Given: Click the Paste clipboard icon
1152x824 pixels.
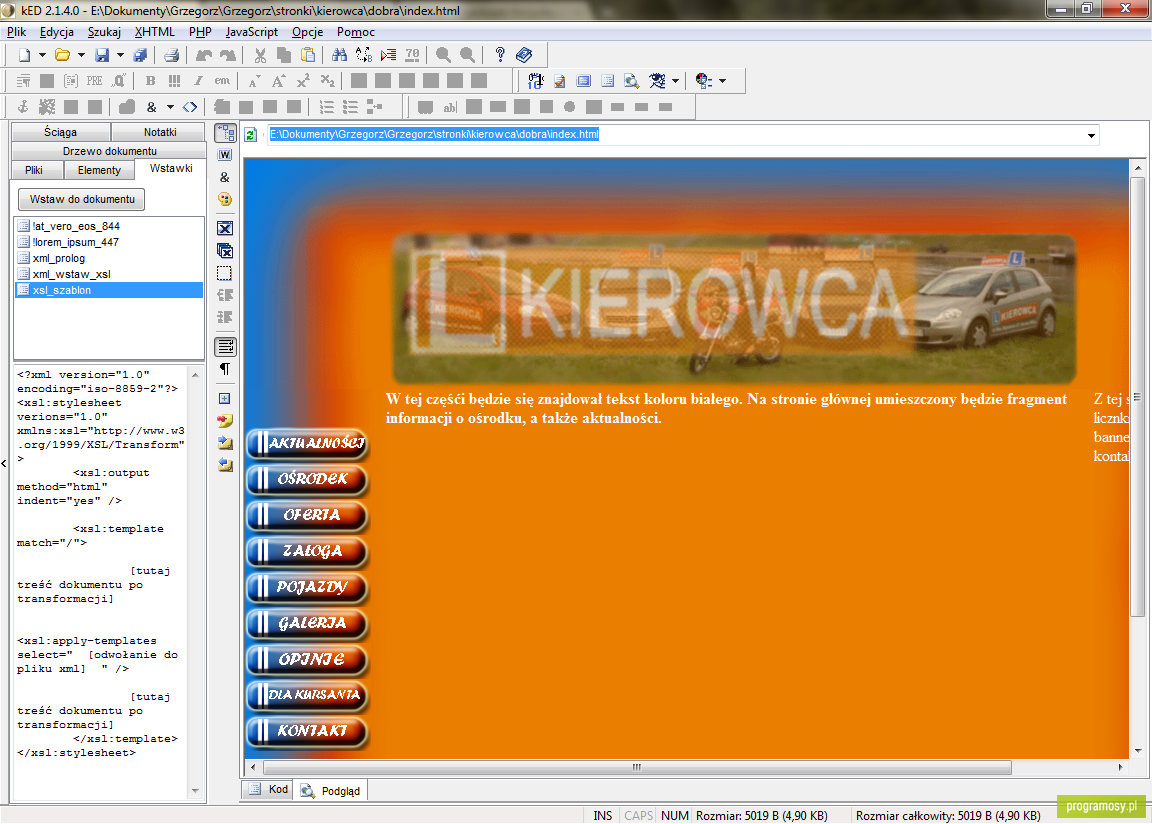Looking at the screenshot, I should [x=308, y=55].
